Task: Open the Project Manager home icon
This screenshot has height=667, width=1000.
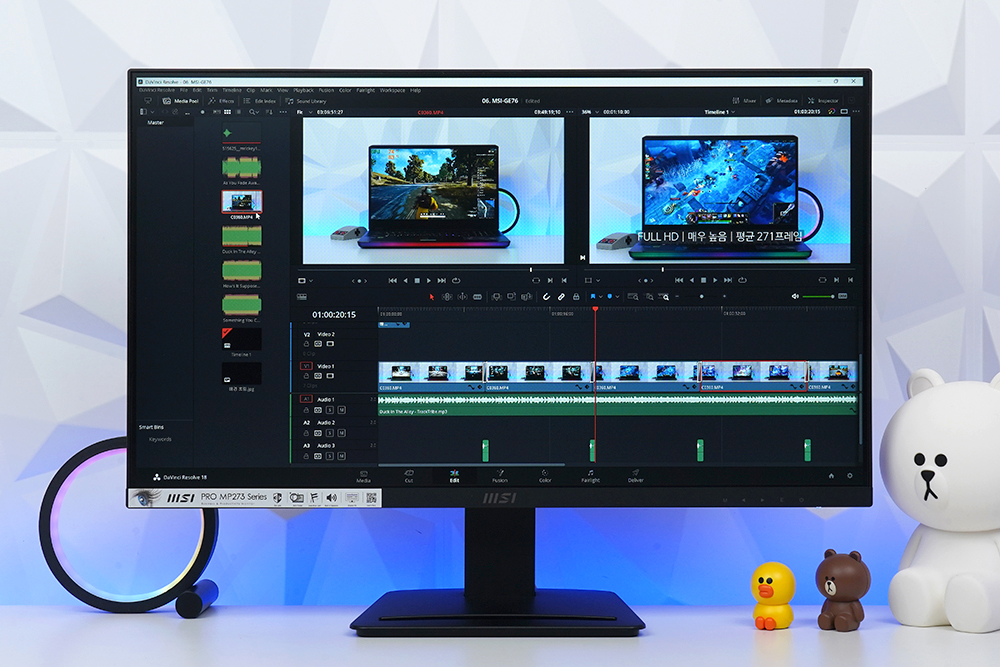Action: pyautogui.click(x=831, y=476)
